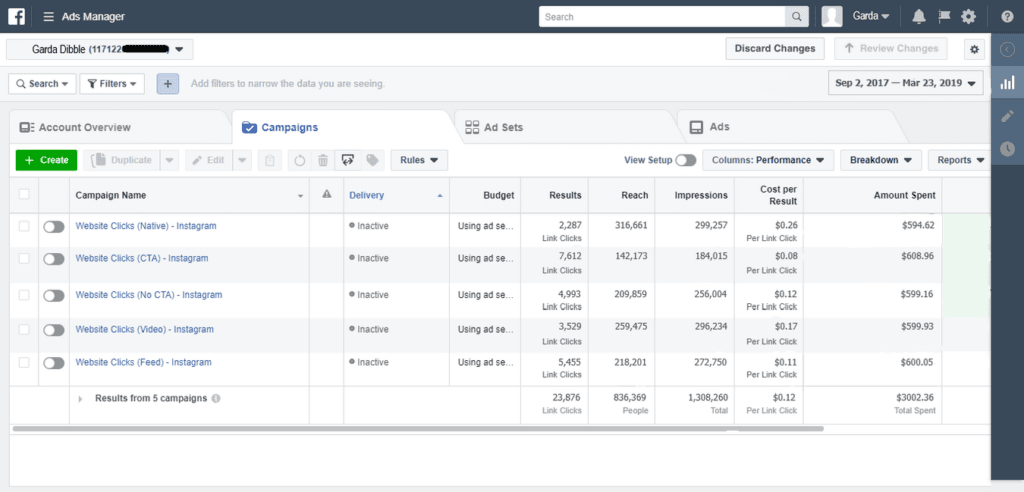The image size is (1024, 492).
Task: Open the history clock icon in sidebar
Action: pyautogui.click(x=1008, y=149)
